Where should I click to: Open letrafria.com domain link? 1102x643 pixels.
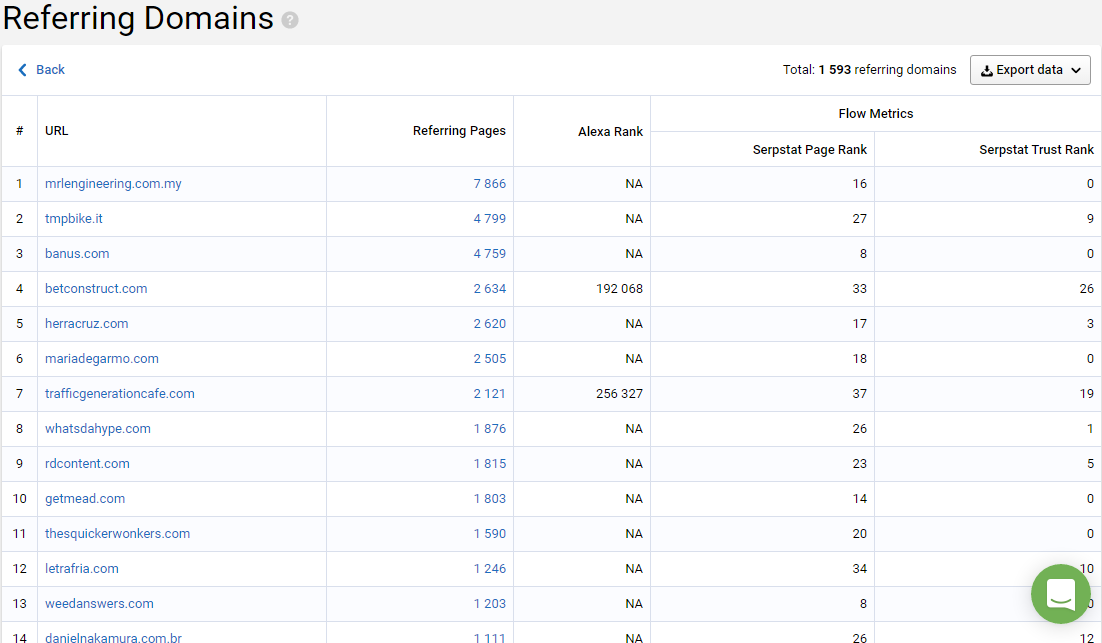point(82,569)
